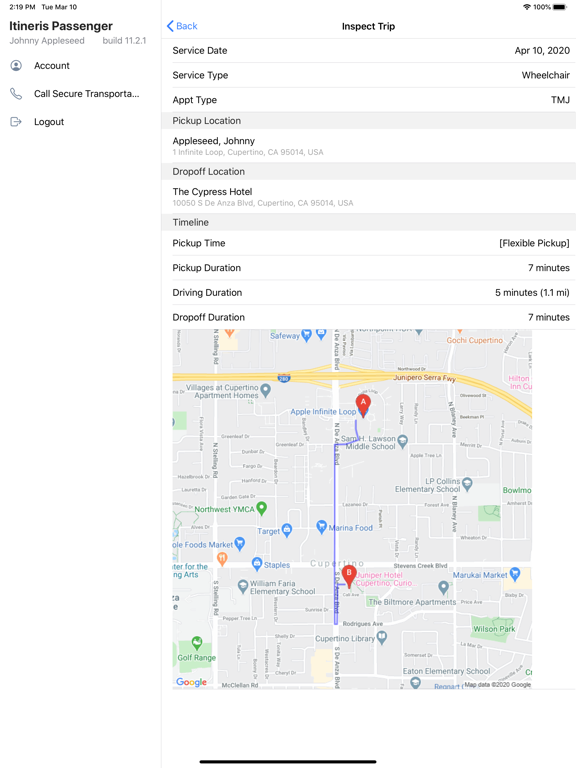576x768 pixels.
Task: Tap the William Faria Elementary School pin
Action: 242,586
